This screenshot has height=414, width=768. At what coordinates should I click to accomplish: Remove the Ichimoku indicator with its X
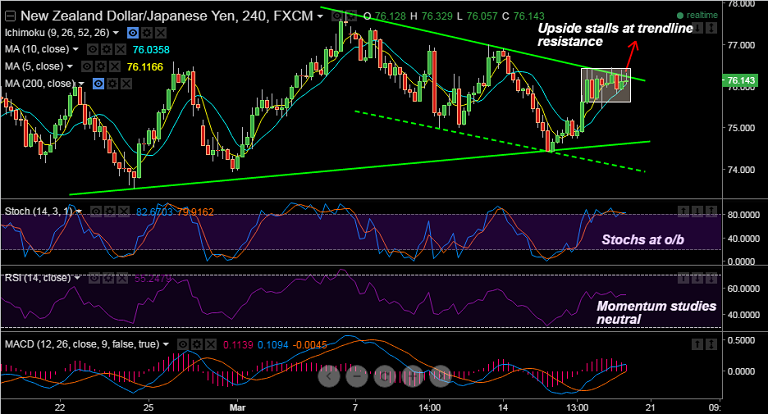coord(160,33)
